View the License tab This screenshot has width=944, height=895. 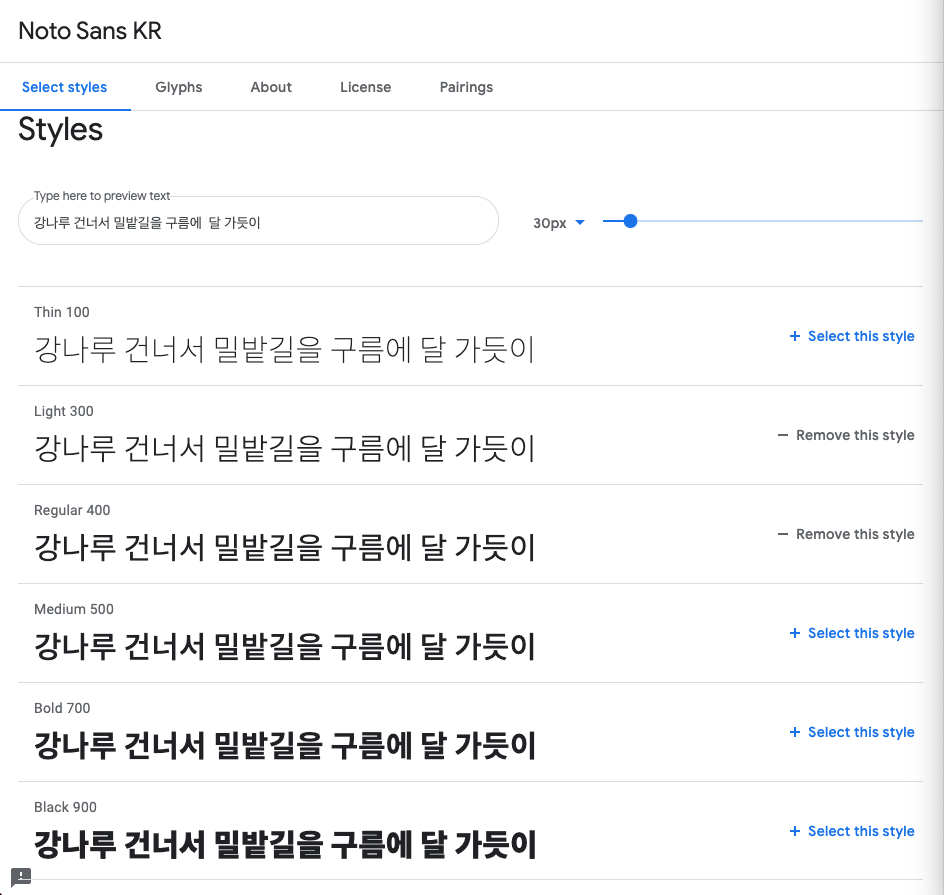point(365,87)
